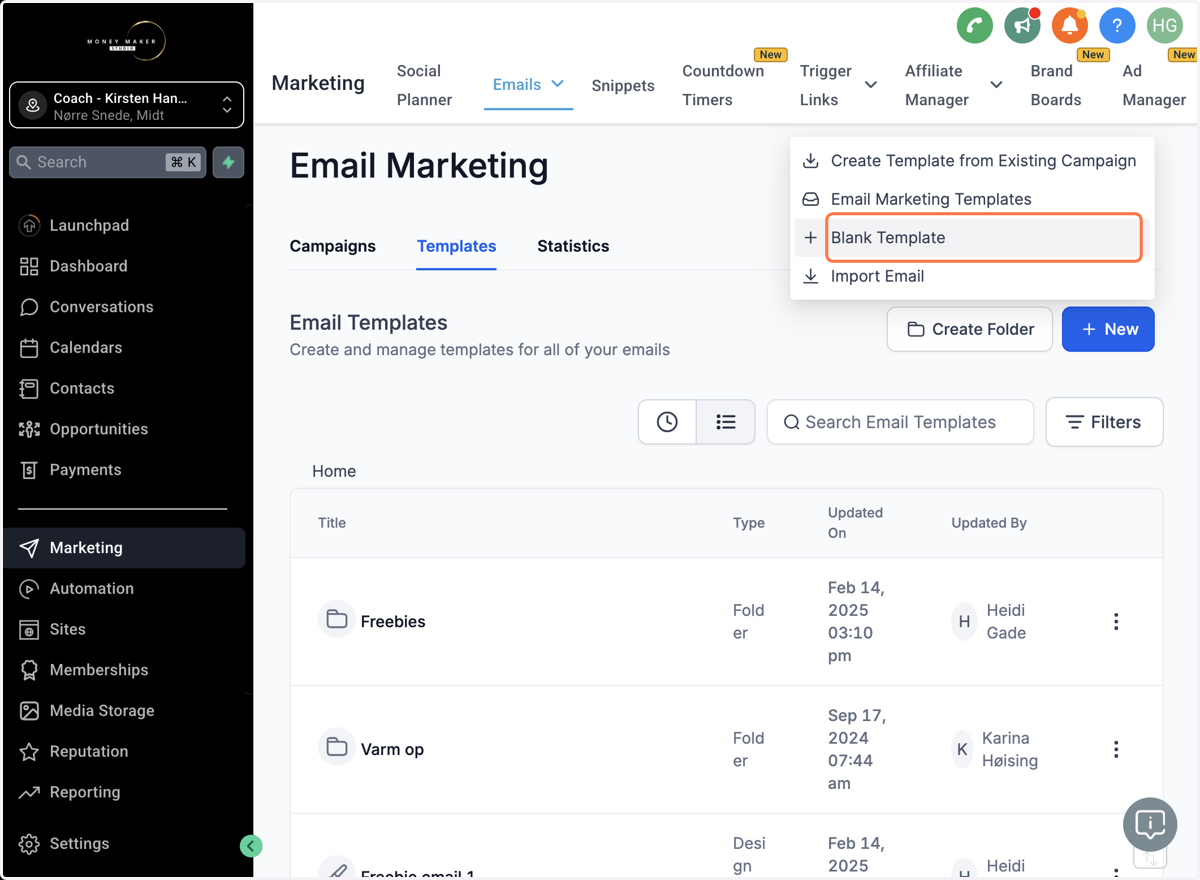Select the Templates tab
The image size is (1200, 880).
tap(456, 246)
